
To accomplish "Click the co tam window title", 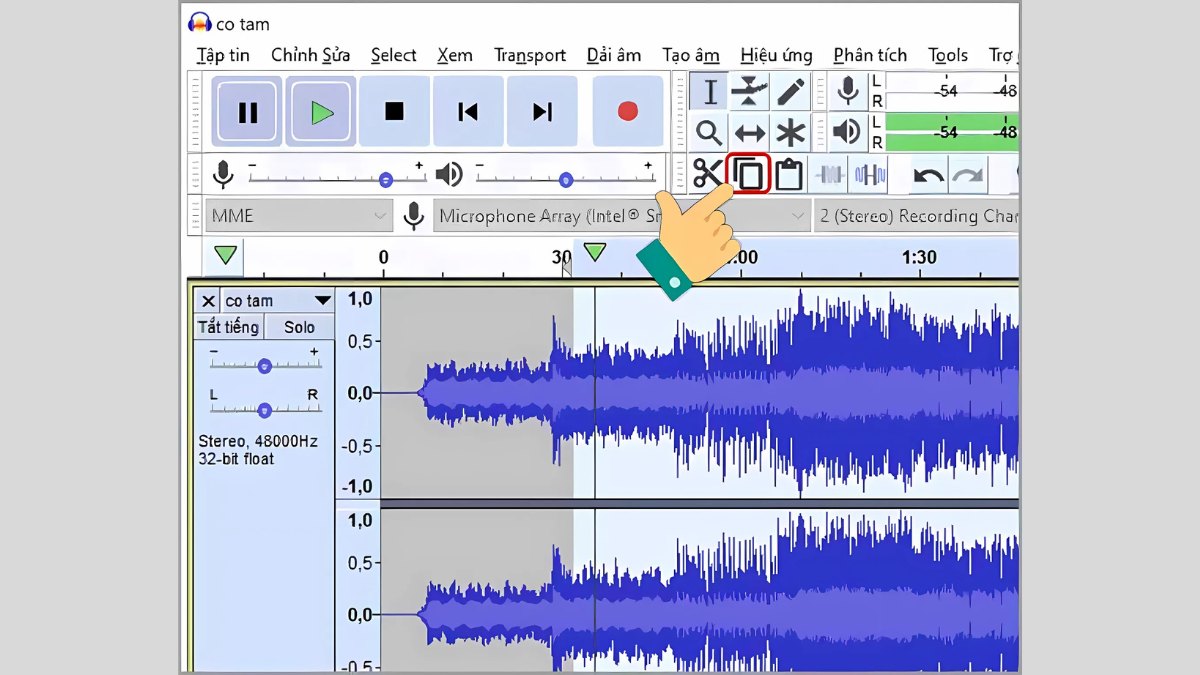I will tap(243, 24).
